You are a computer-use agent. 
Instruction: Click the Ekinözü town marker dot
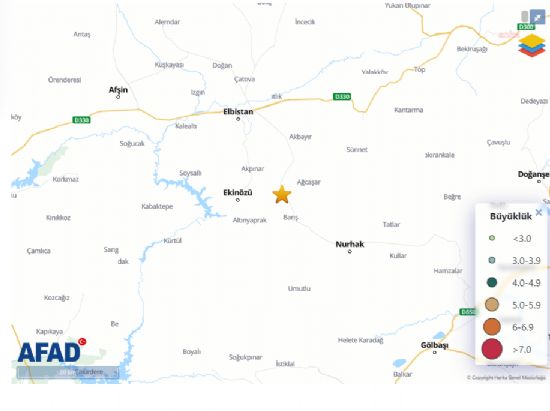click(x=238, y=200)
